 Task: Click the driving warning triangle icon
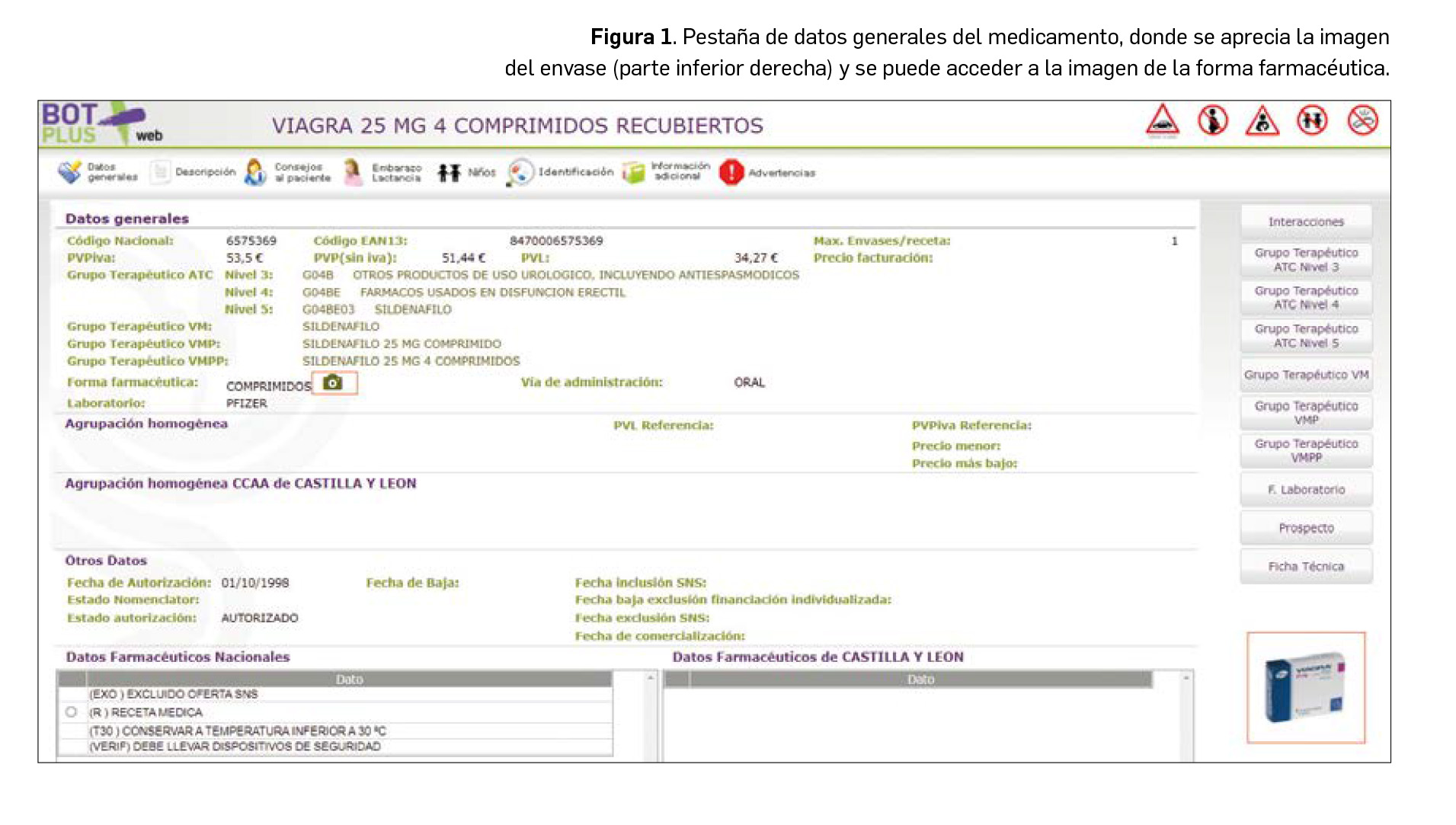(1162, 121)
